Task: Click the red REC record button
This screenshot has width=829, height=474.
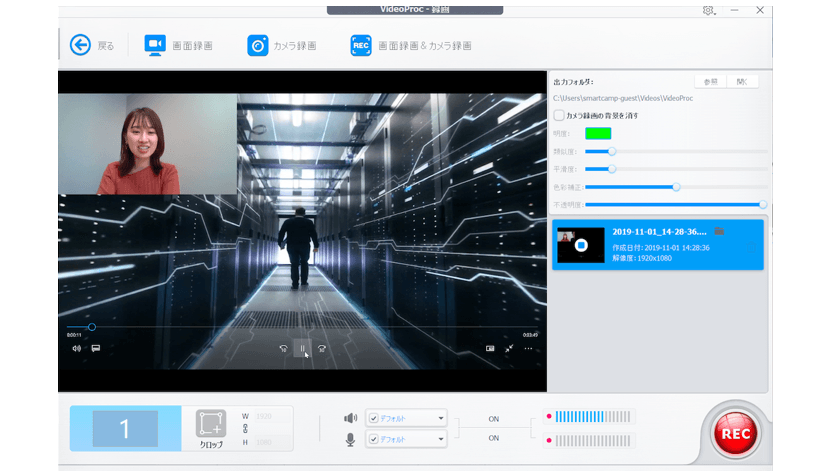Action: tap(736, 432)
